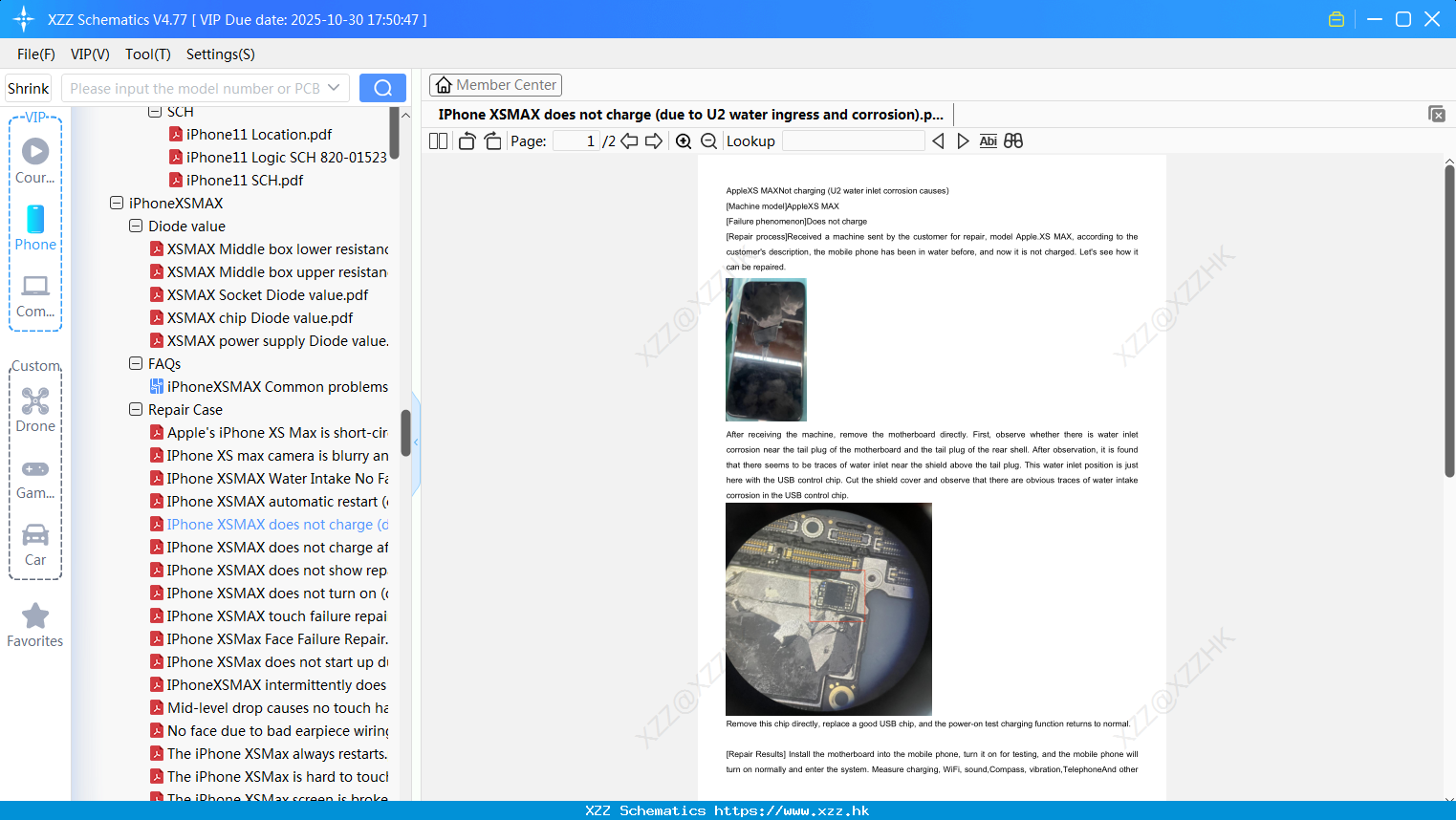The image size is (1456, 820).
Task: Open Mid-level drop causes no touch case
Action: [269, 708]
